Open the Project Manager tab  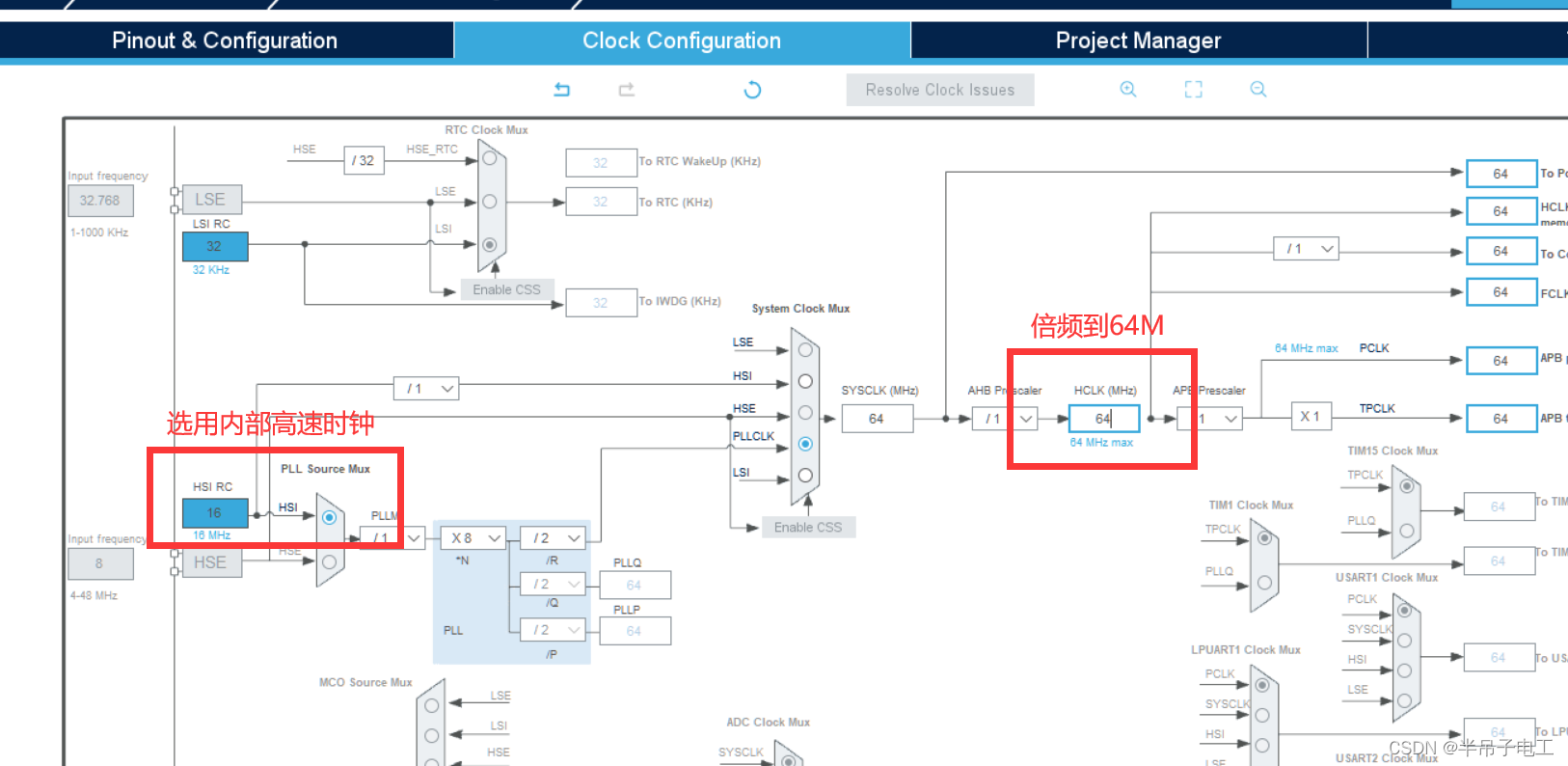pos(1139,41)
